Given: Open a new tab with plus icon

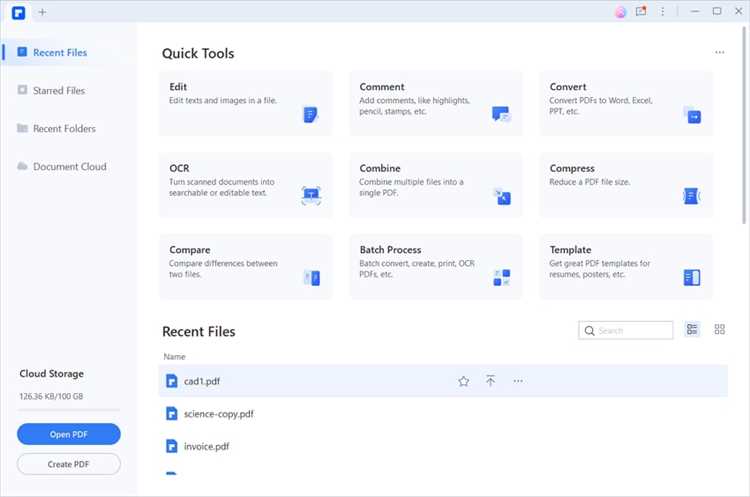Looking at the screenshot, I should (42, 12).
